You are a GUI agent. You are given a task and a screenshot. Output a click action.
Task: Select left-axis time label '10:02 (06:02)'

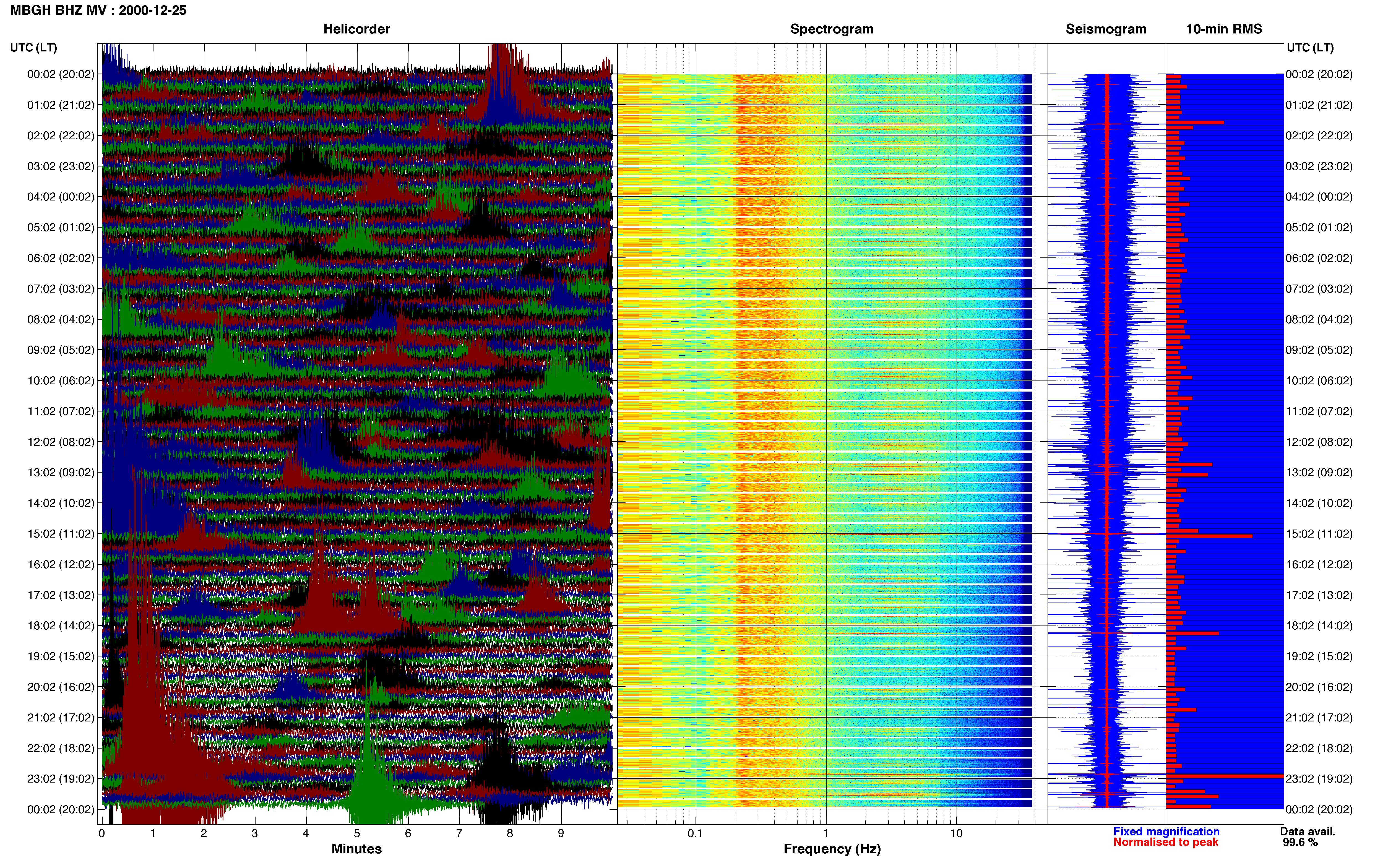pyautogui.click(x=61, y=380)
